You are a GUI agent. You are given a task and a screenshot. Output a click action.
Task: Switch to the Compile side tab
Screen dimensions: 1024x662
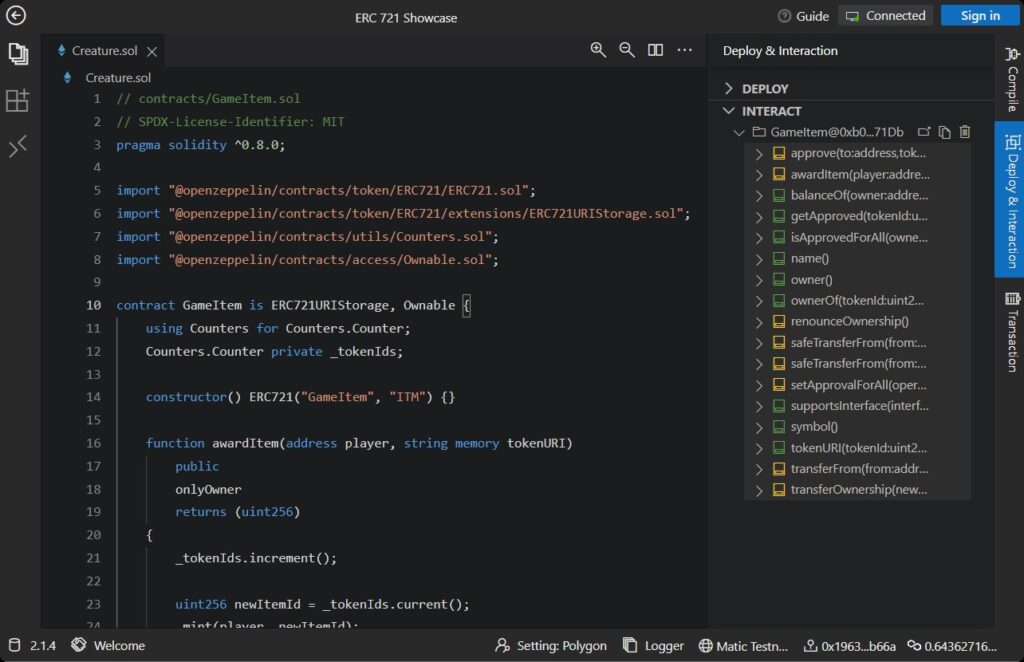point(1011,82)
